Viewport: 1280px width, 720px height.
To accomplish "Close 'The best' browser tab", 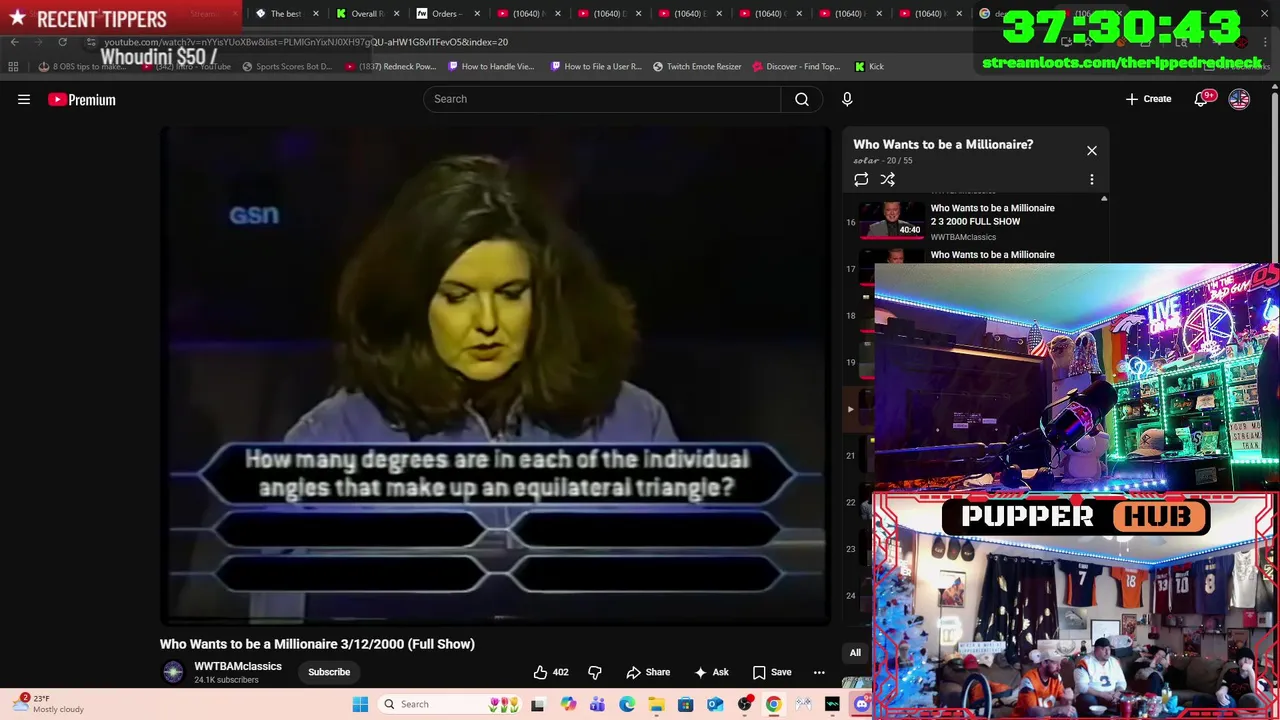I will [x=316, y=13].
